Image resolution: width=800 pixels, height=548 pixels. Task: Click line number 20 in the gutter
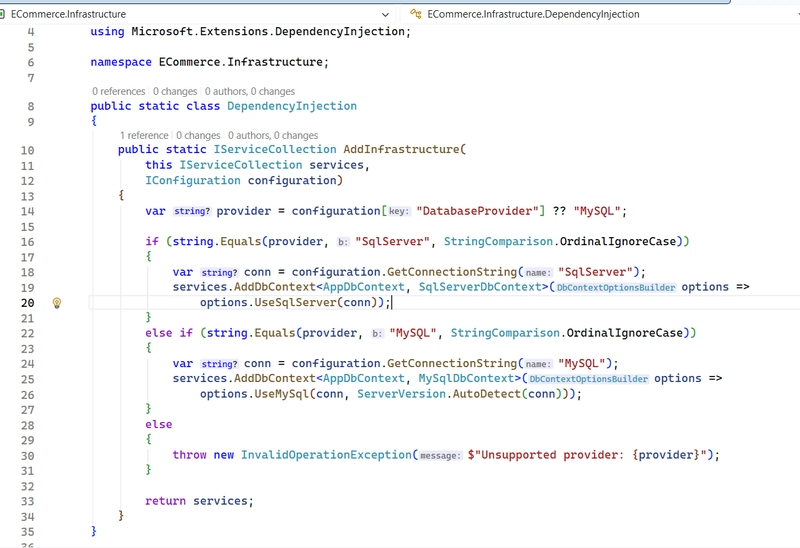point(28,303)
